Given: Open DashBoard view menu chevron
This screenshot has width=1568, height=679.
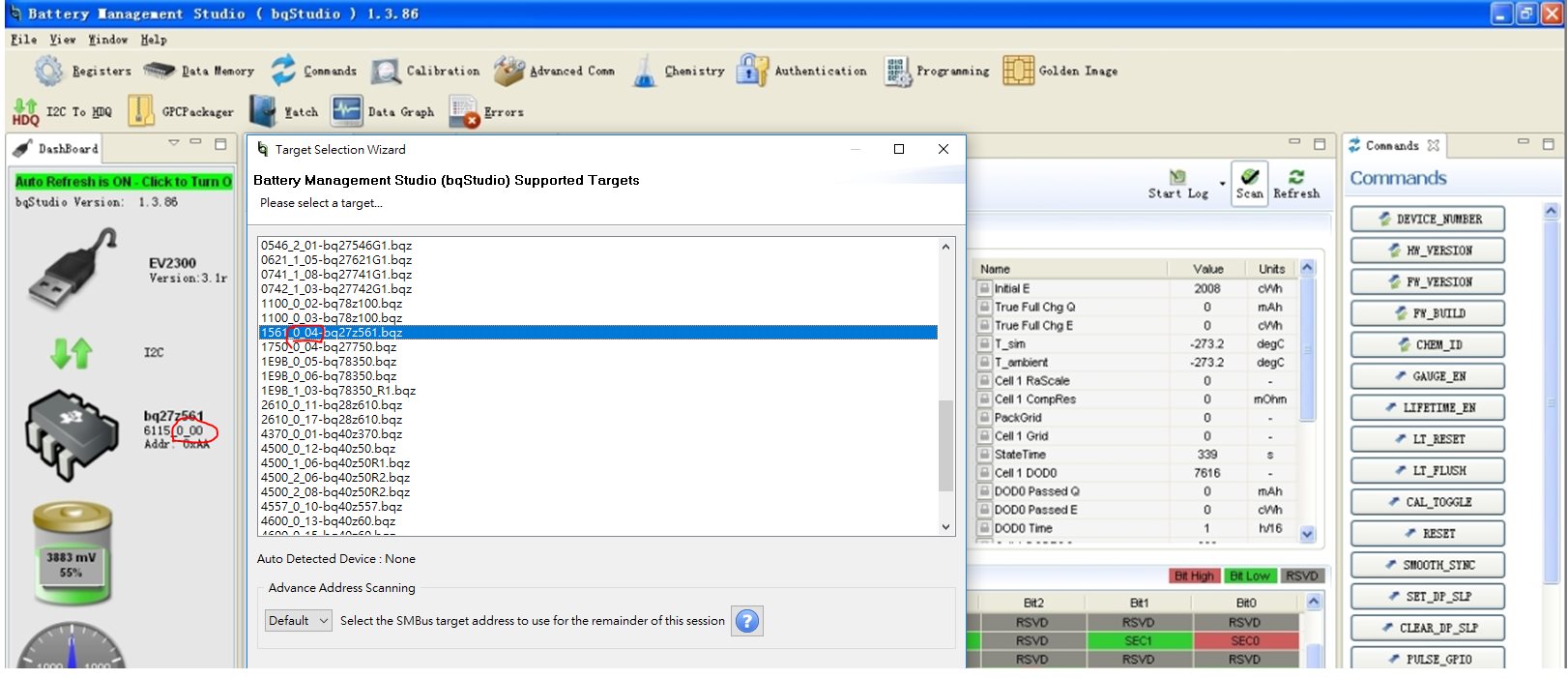Looking at the screenshot, I should click(174, 143).
